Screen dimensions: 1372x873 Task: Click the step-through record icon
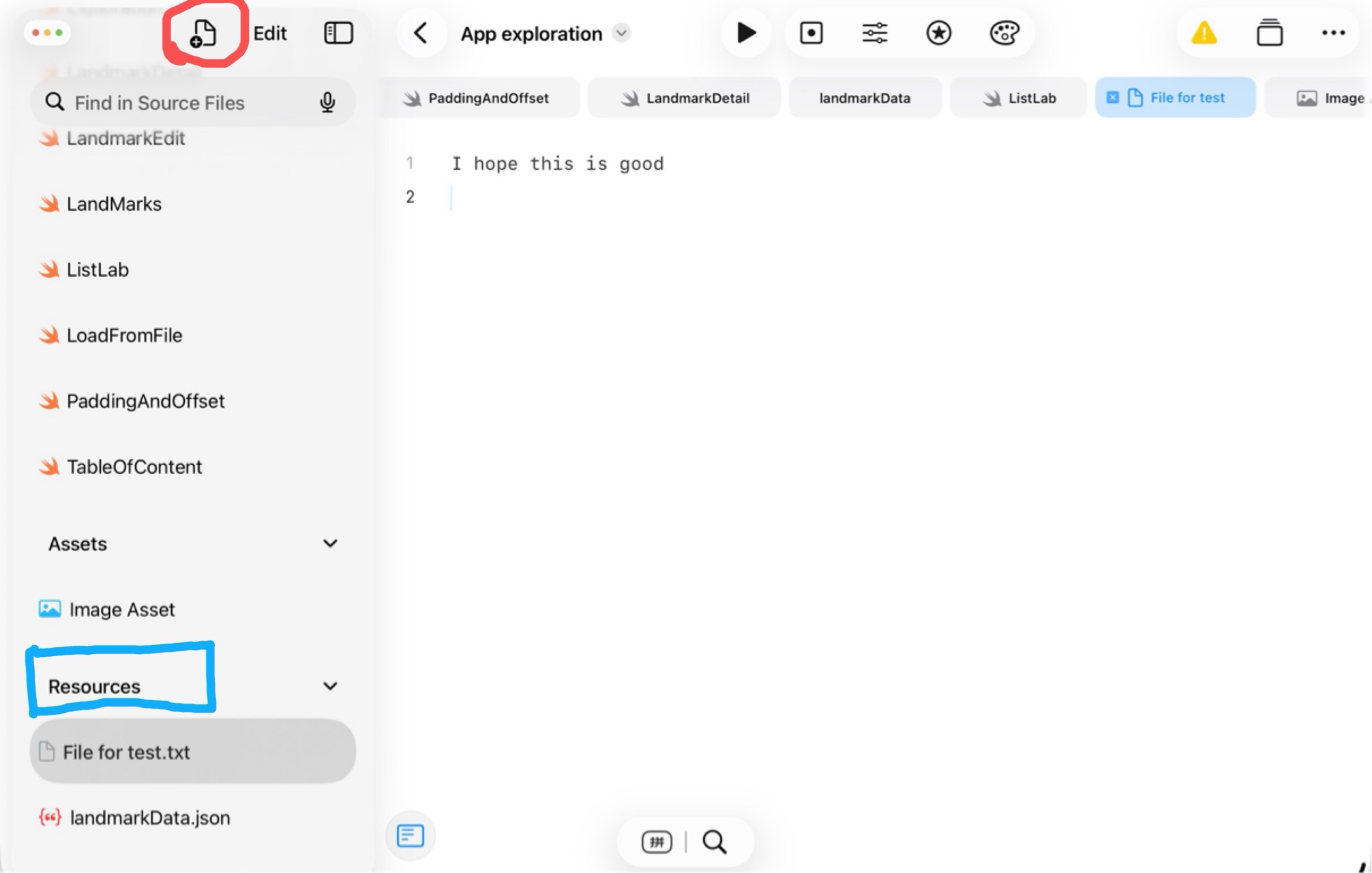click(x=811, y=33)
